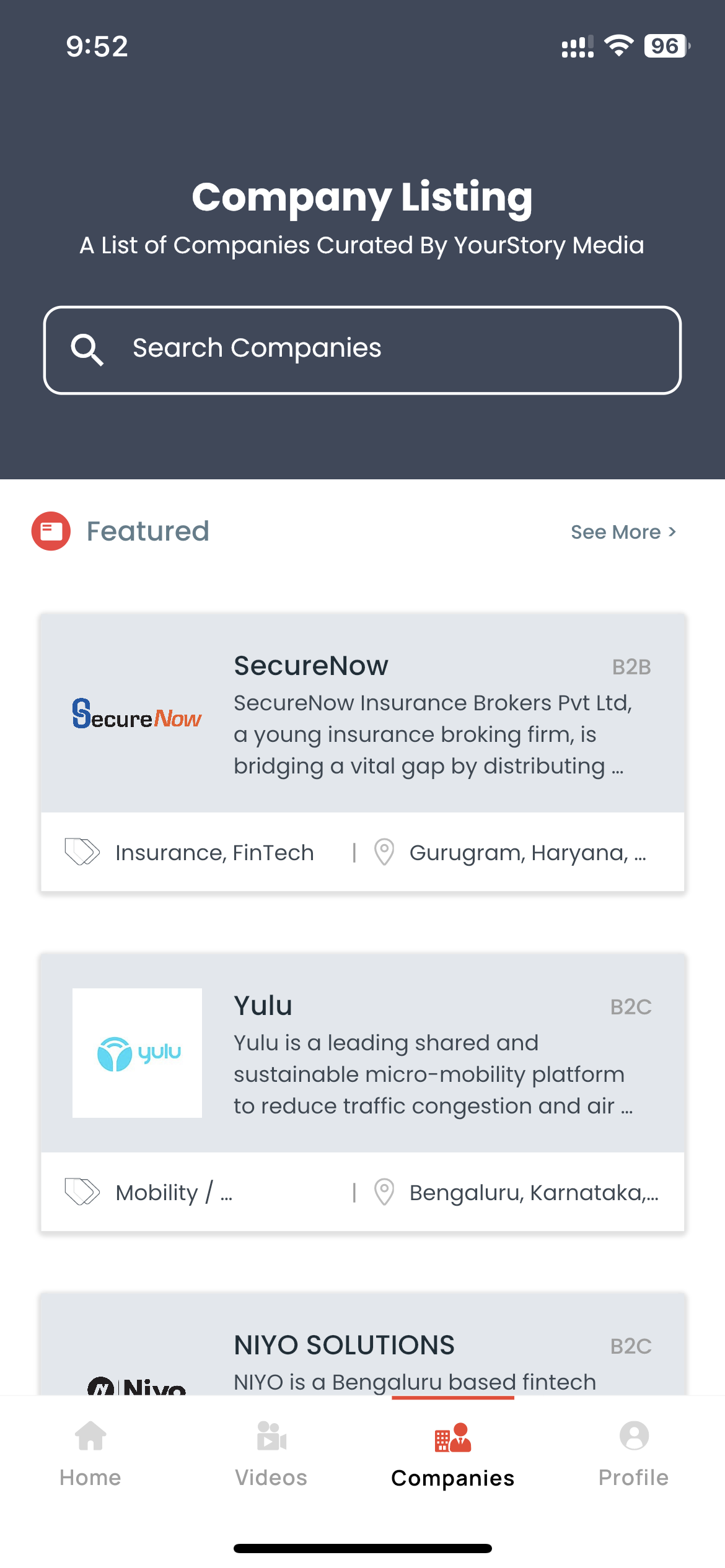Select the Companies building icon

[453, 1437]
